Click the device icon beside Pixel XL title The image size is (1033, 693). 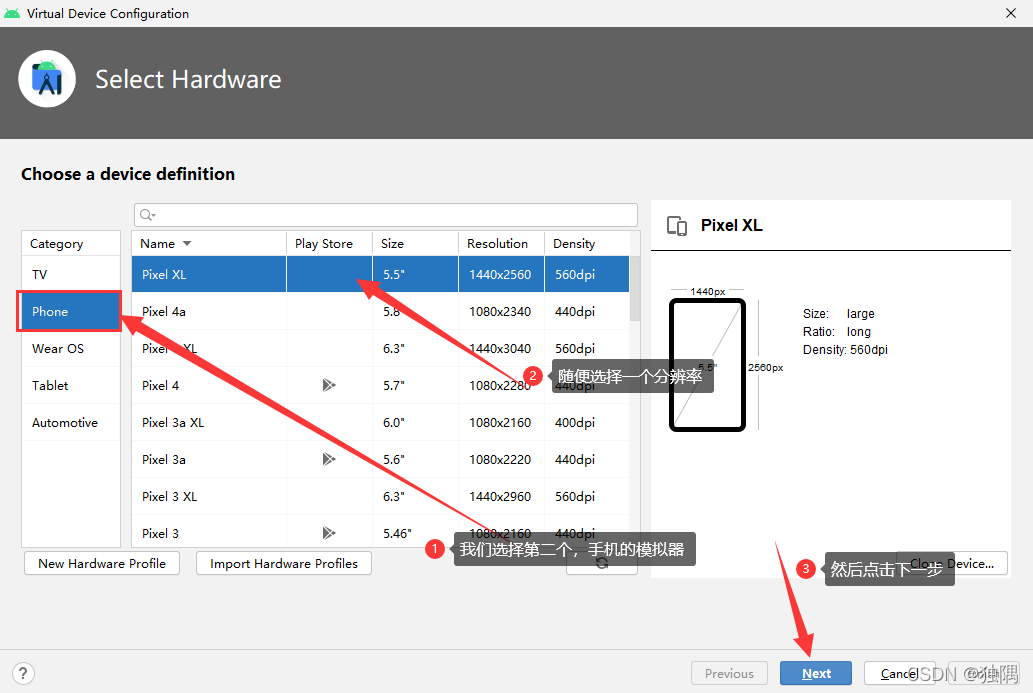coord(677,226)
